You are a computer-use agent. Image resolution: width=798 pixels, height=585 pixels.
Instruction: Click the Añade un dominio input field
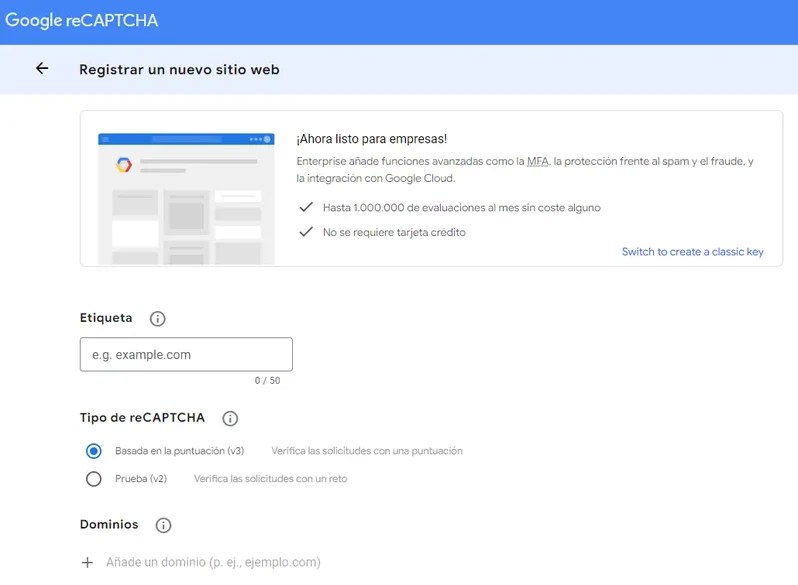[213, 563]
